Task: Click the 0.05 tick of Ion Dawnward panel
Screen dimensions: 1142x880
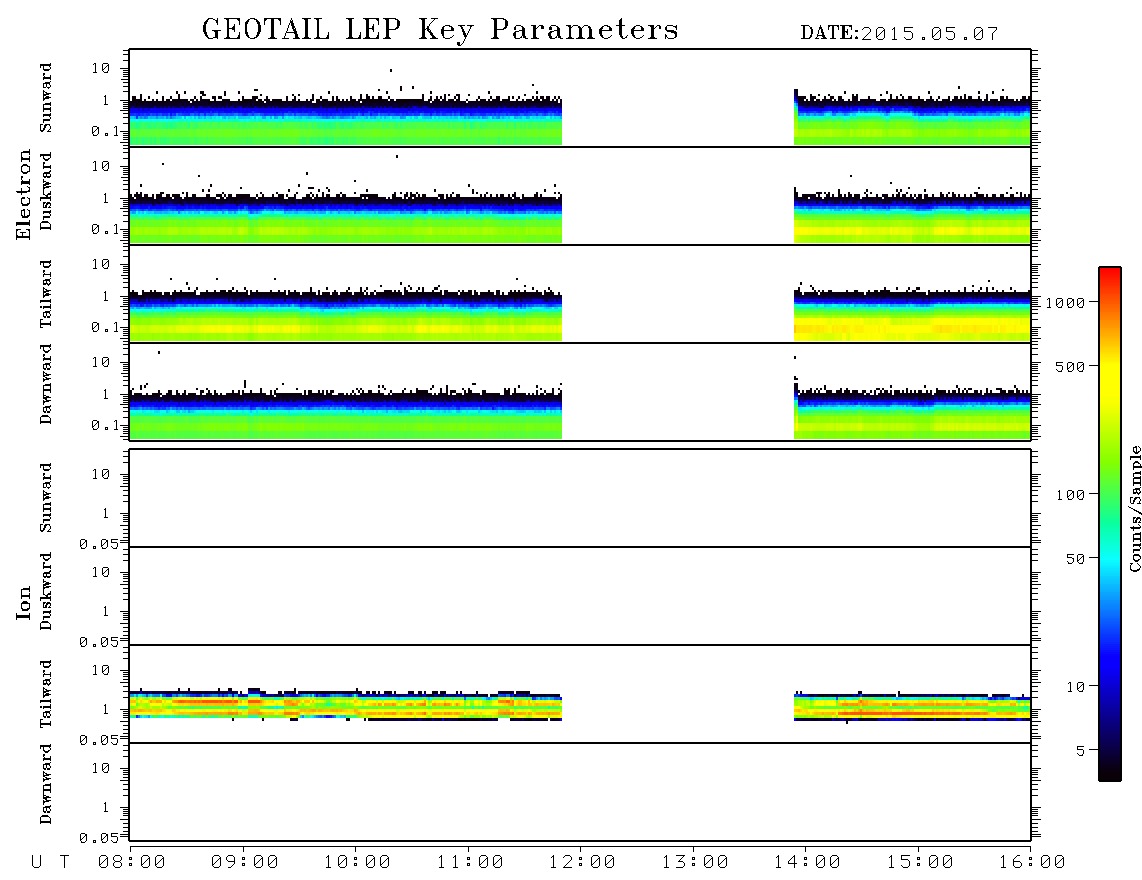Action: [98, 838]
